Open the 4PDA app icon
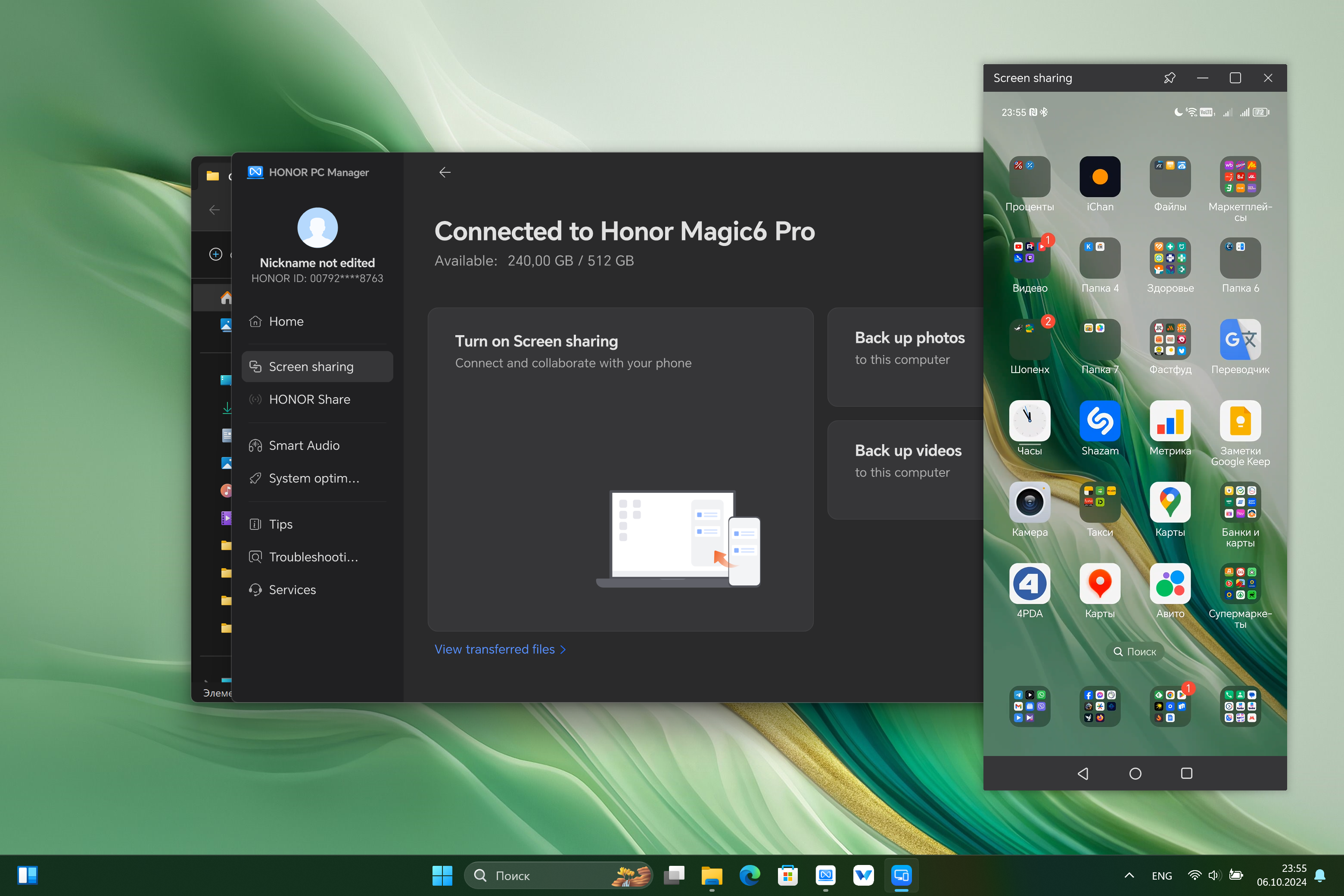Image resolution: width=1344 pixels, height=896 pixels. [1029, 583]
